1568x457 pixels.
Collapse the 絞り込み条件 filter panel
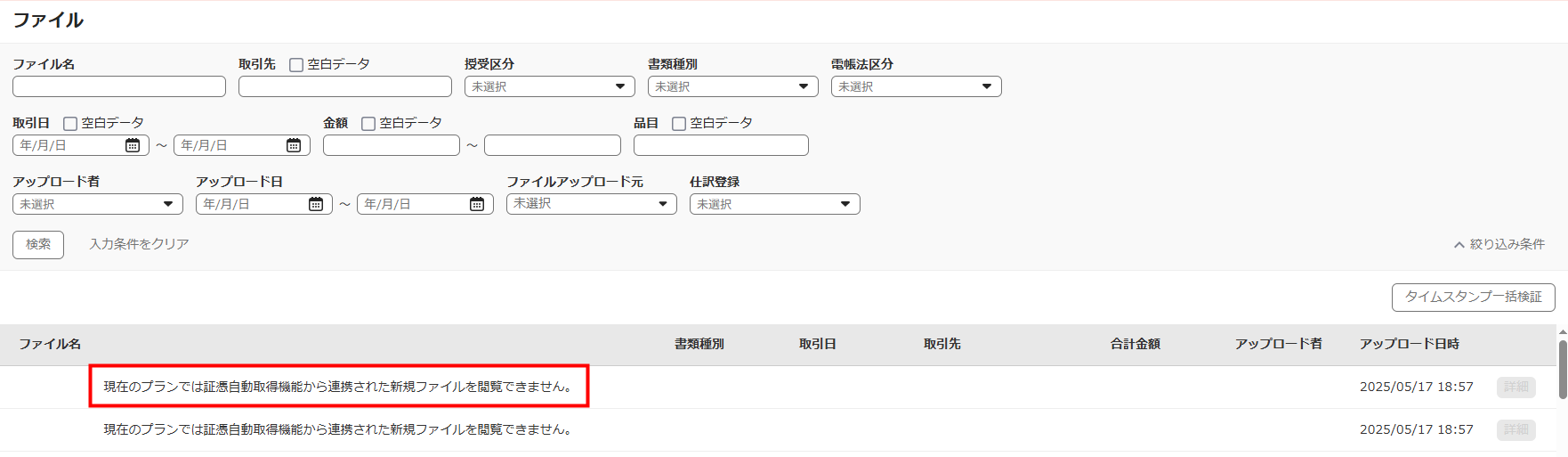(1499, 244)
